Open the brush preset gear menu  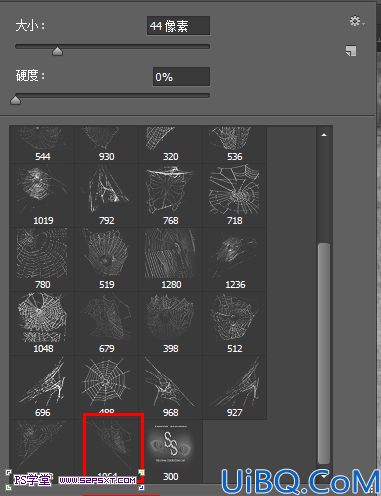356,21
